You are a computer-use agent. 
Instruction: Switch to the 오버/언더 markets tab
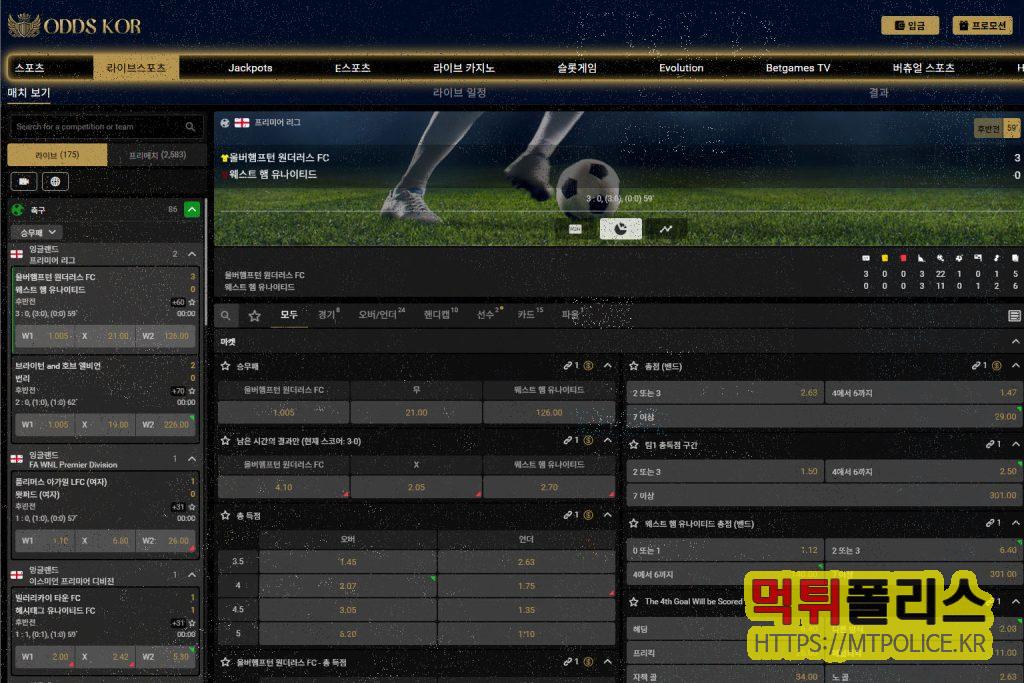coord(381,315)
